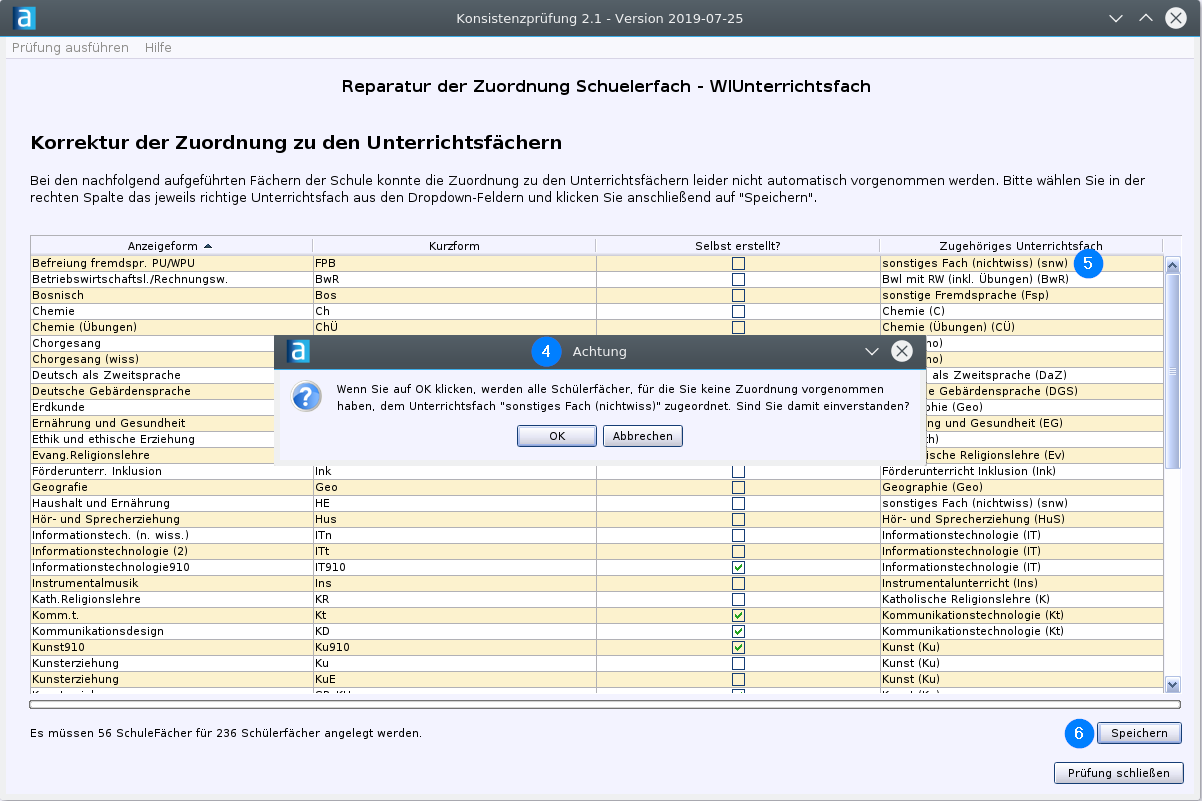Screen dimensions: 1202x801
Task: Open dropdown showing Katholische Religionslehre (K)
Action: (x=1021, y=599)
